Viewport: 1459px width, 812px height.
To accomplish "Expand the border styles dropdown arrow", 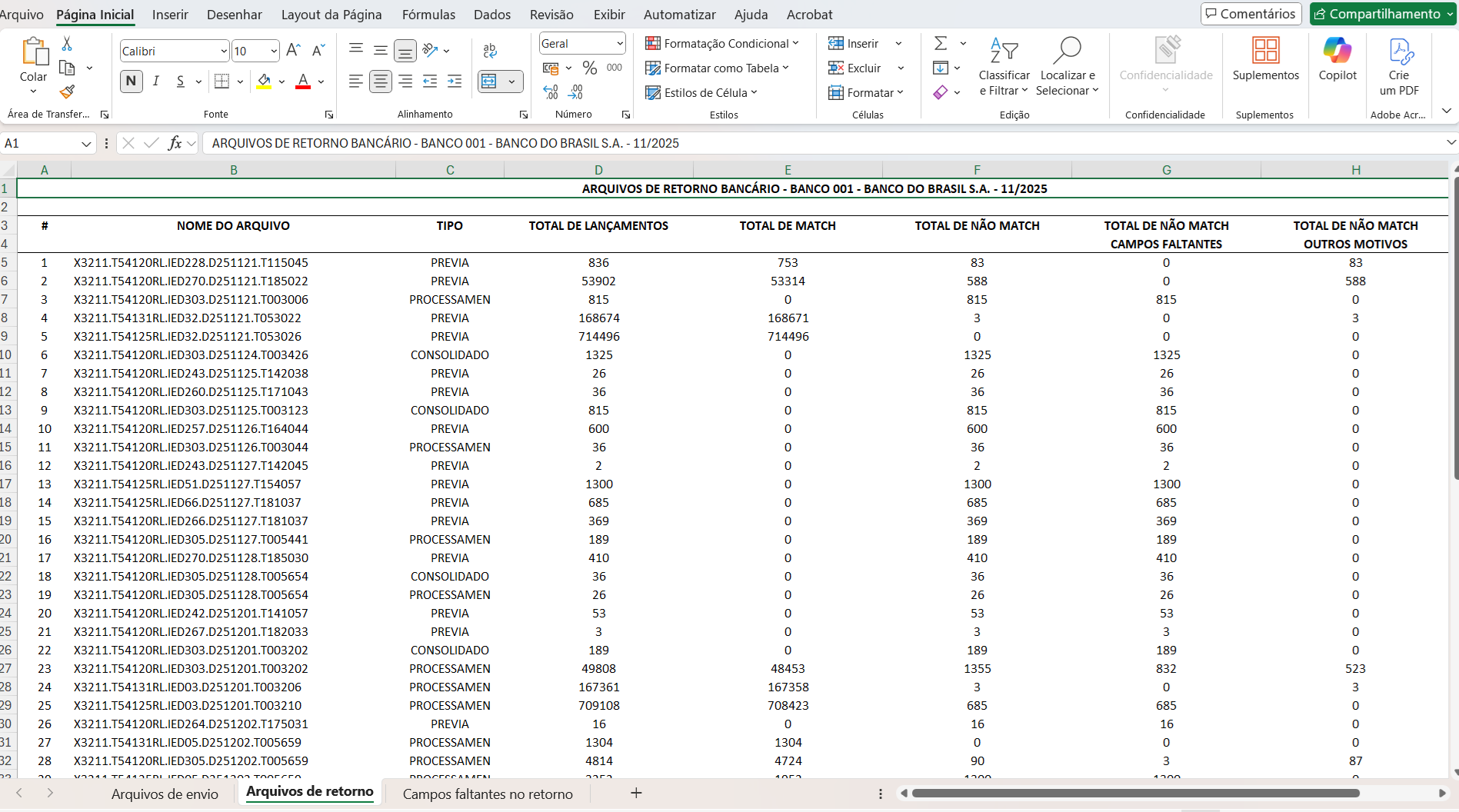I will (239, 81).
